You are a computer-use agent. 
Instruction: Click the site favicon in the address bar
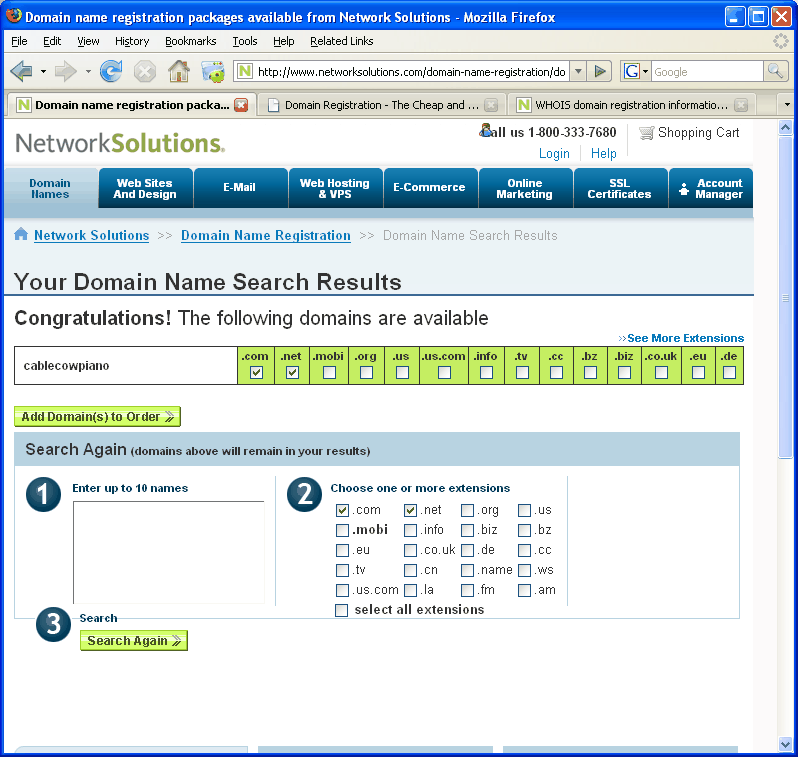[245, 71]
